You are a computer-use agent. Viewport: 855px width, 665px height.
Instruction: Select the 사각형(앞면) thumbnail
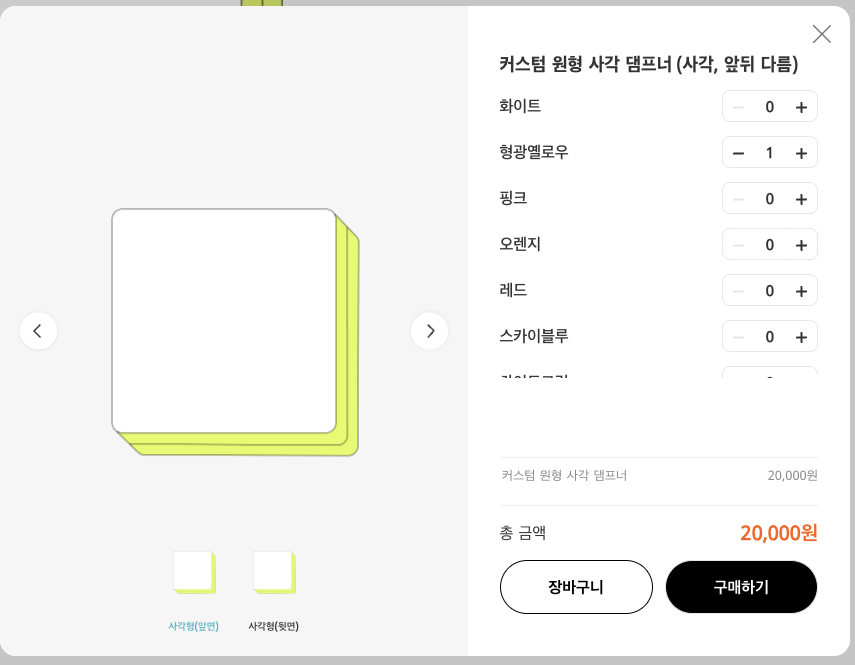point(194,573)
